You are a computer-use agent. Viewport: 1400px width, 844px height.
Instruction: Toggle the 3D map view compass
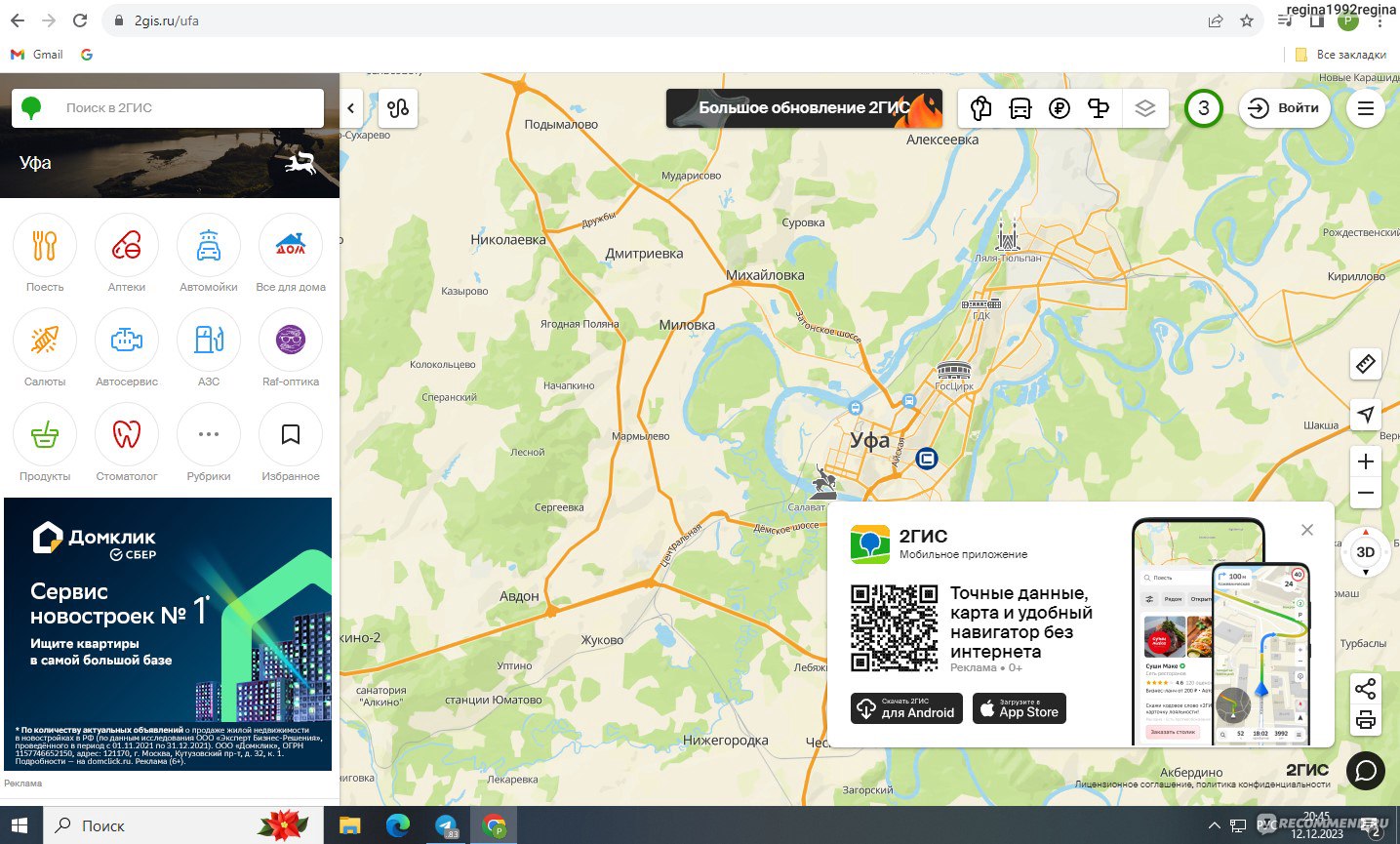[1366, 552]
